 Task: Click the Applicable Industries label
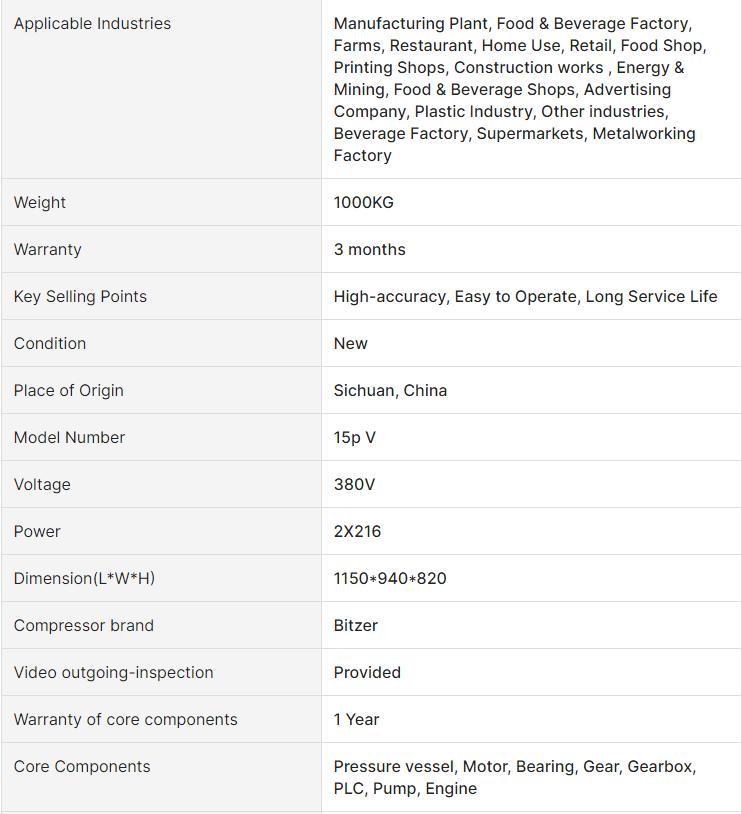[x=92, y=23]
